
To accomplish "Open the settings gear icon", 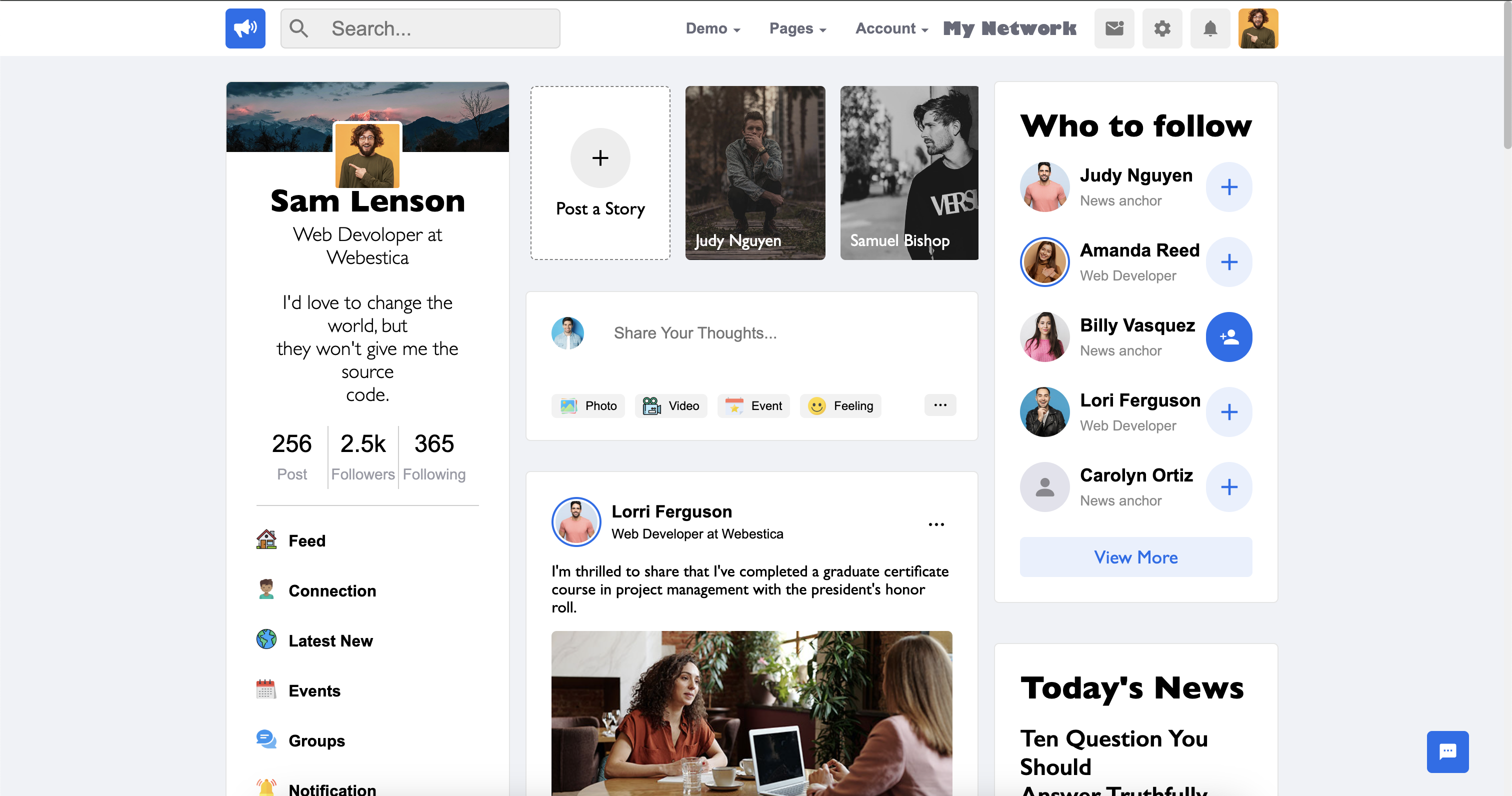I will (x=1162, y=28).
